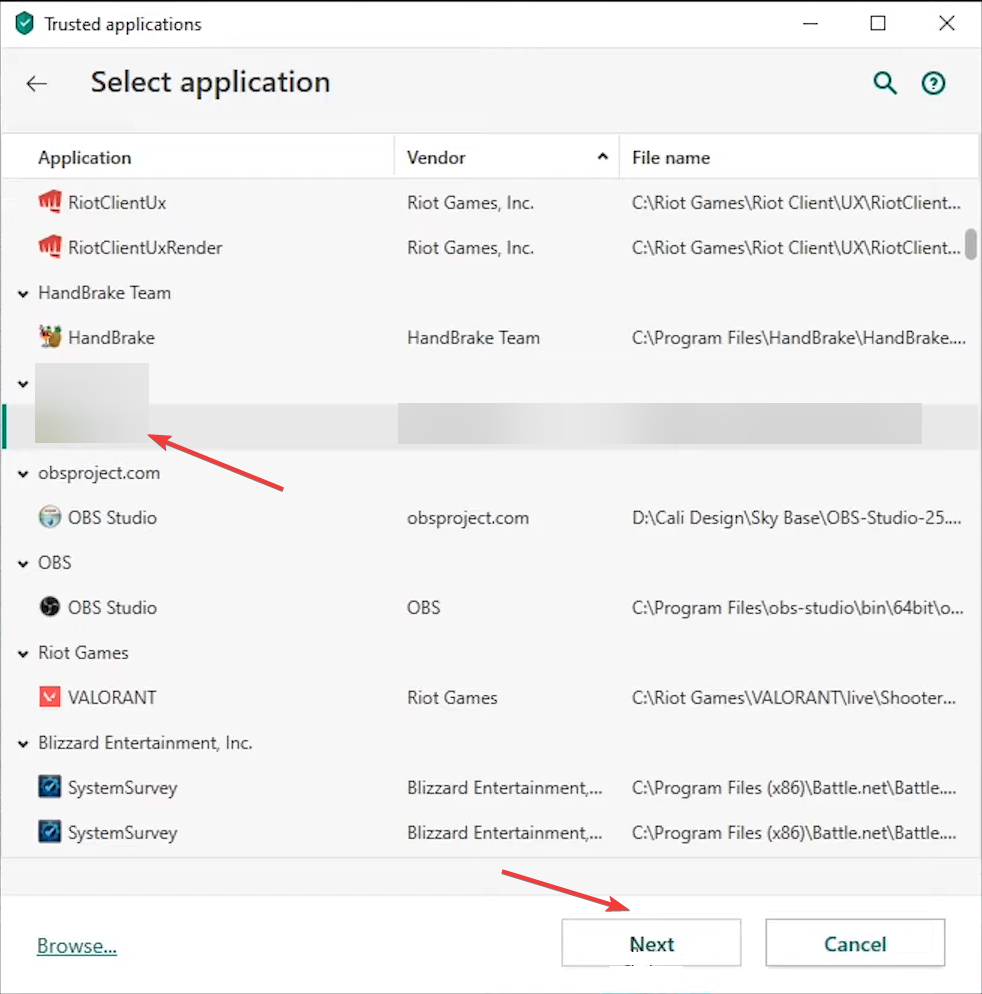Click the Riot Games group label
The height and width of the screenshot is (994, 982).
click(83, 653)
